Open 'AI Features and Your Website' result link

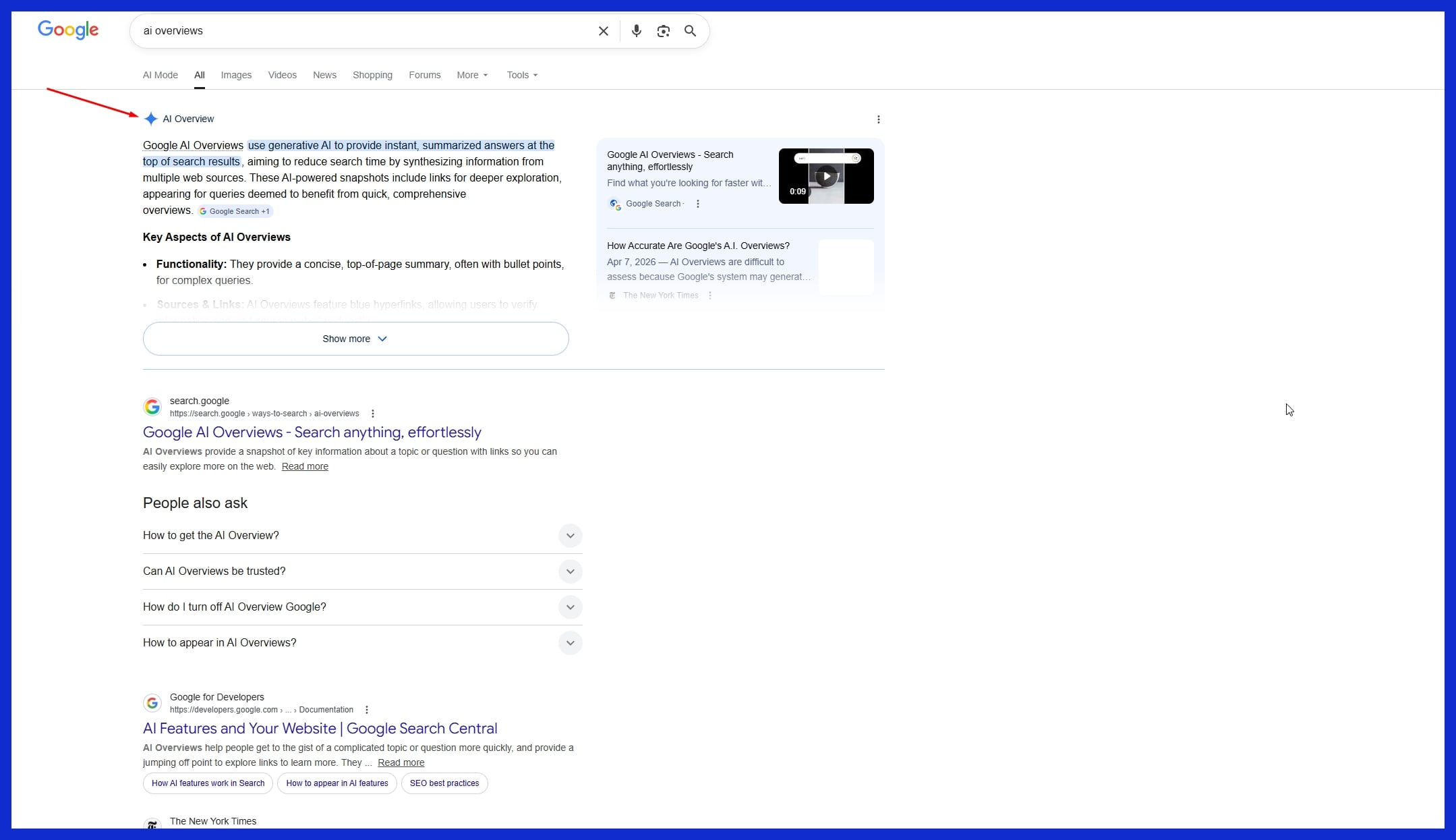(320, 729)
